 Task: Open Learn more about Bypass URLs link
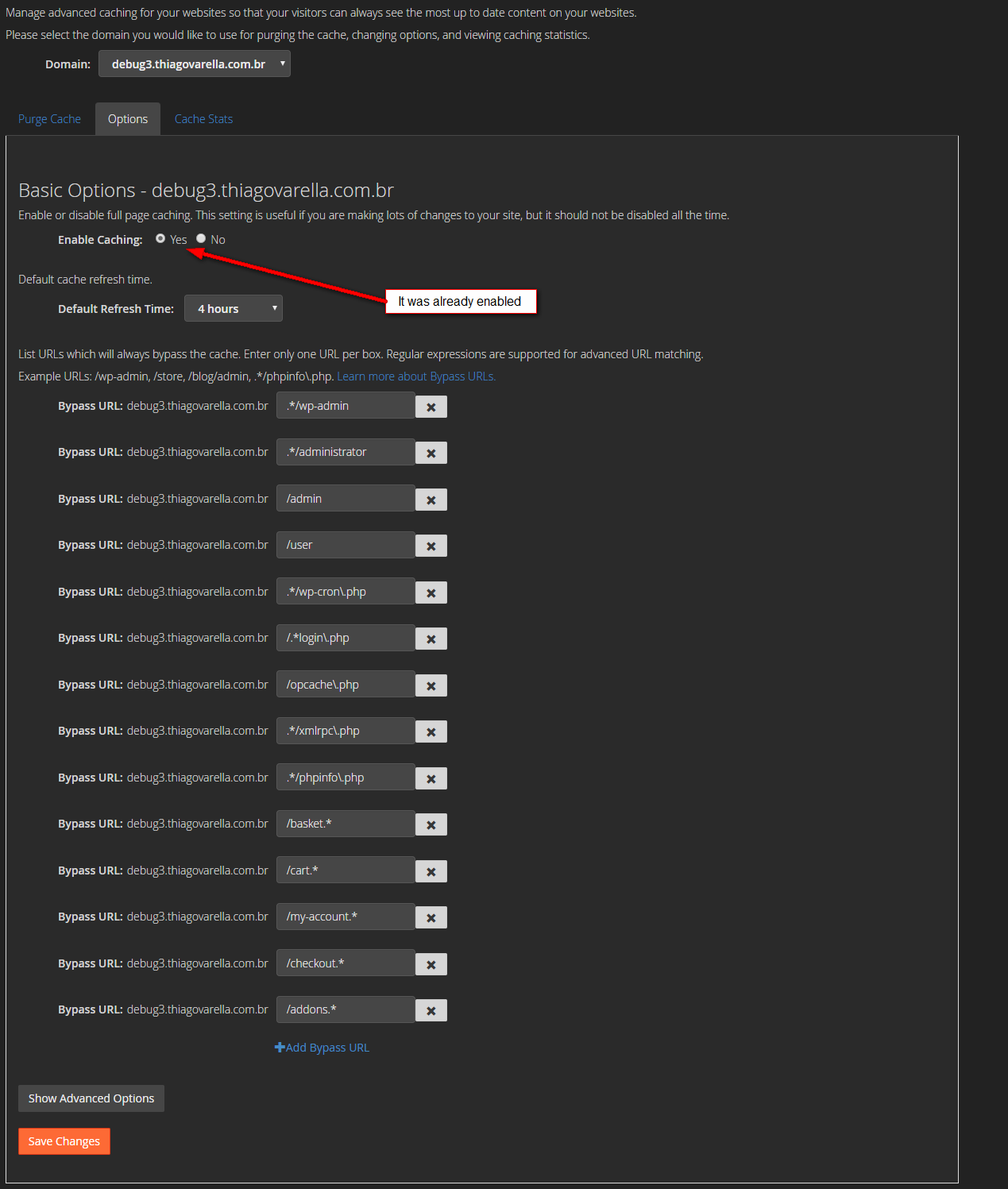coord(416,376)
